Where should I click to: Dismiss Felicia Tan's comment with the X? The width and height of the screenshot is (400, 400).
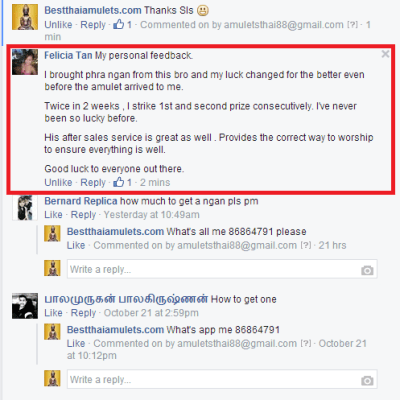click(385, 54)
